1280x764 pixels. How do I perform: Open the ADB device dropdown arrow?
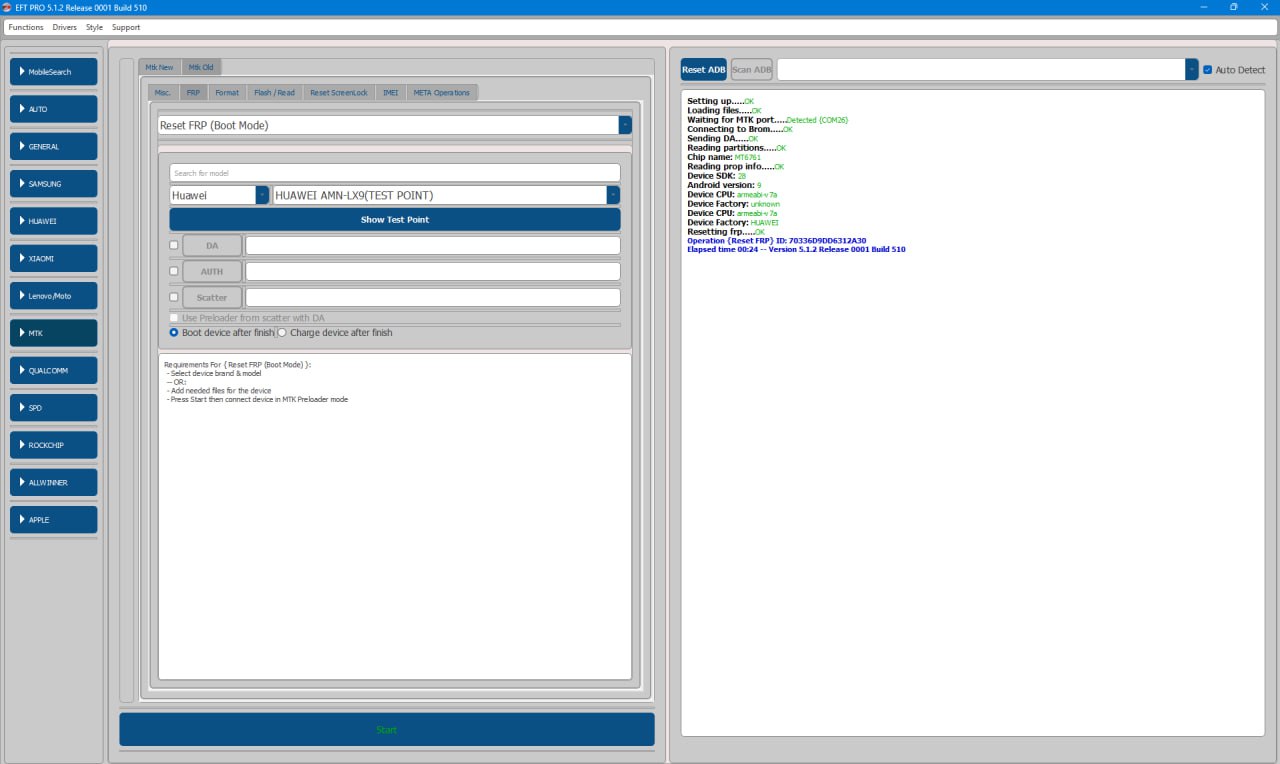pyautogui.click(x=1192, y=69)
